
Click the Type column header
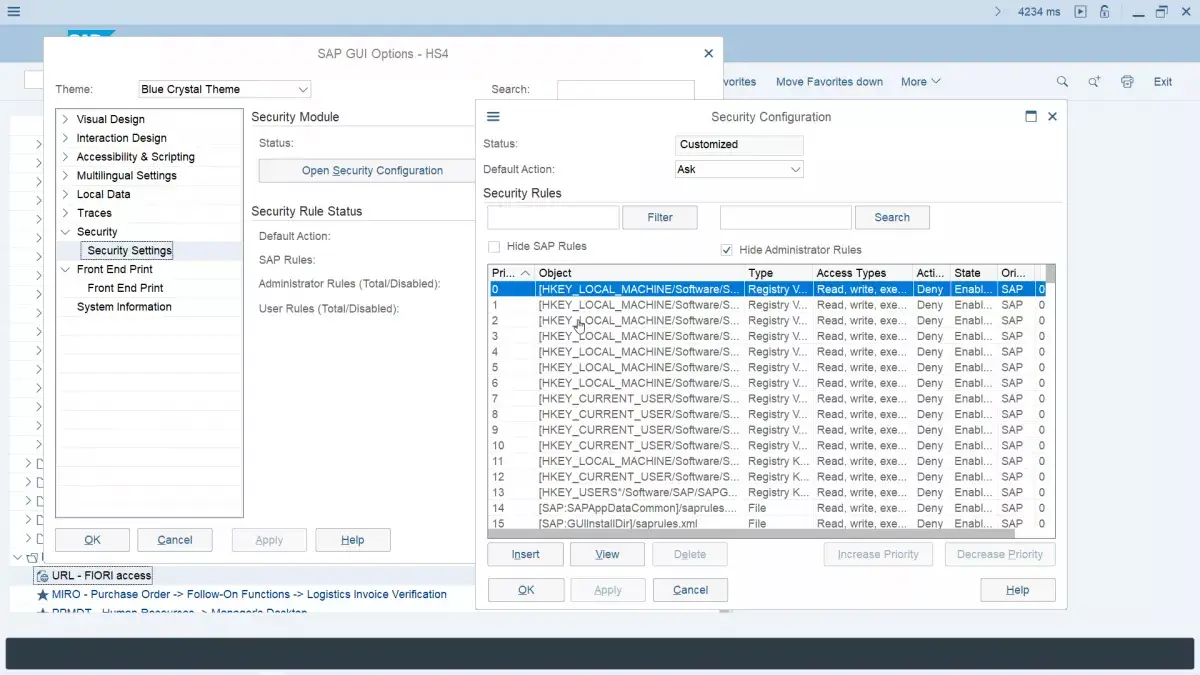point(778,273)
